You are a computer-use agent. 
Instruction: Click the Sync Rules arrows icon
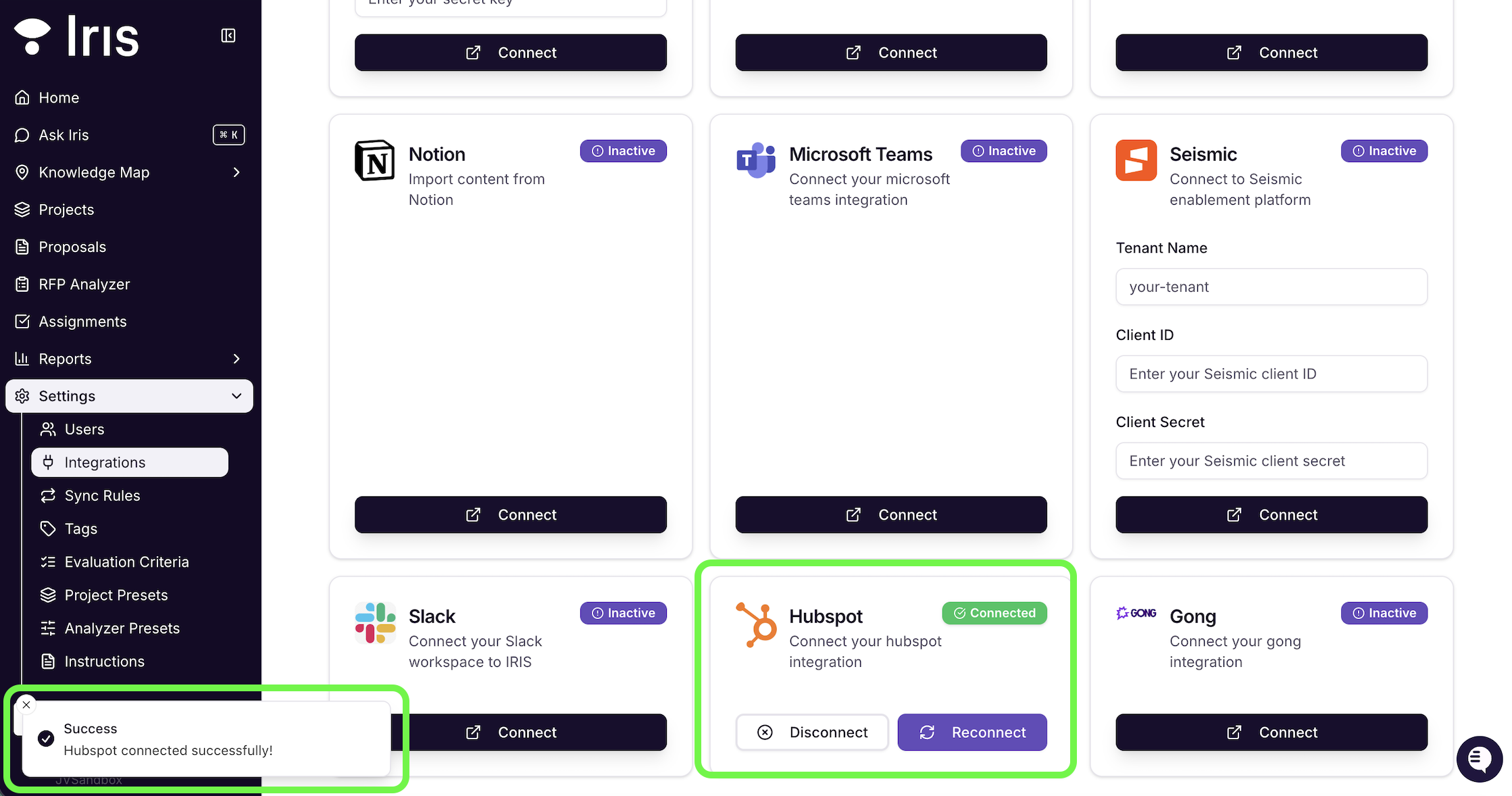tap(48, 495)
